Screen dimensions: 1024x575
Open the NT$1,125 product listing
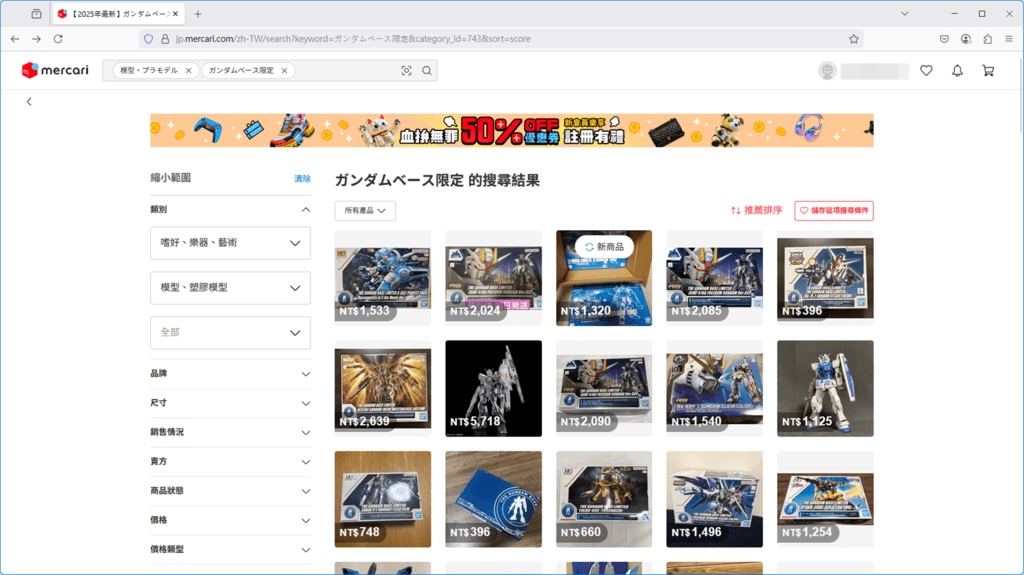[x=825, y=388]
